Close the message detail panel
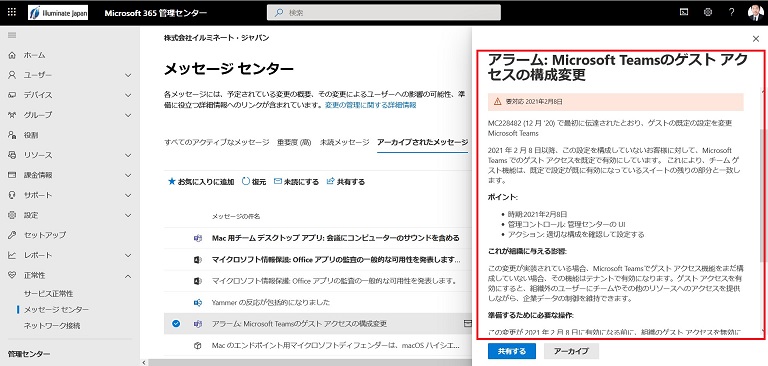Image resolution: width=768 pixels, height=366 pixels. (755, 39)
